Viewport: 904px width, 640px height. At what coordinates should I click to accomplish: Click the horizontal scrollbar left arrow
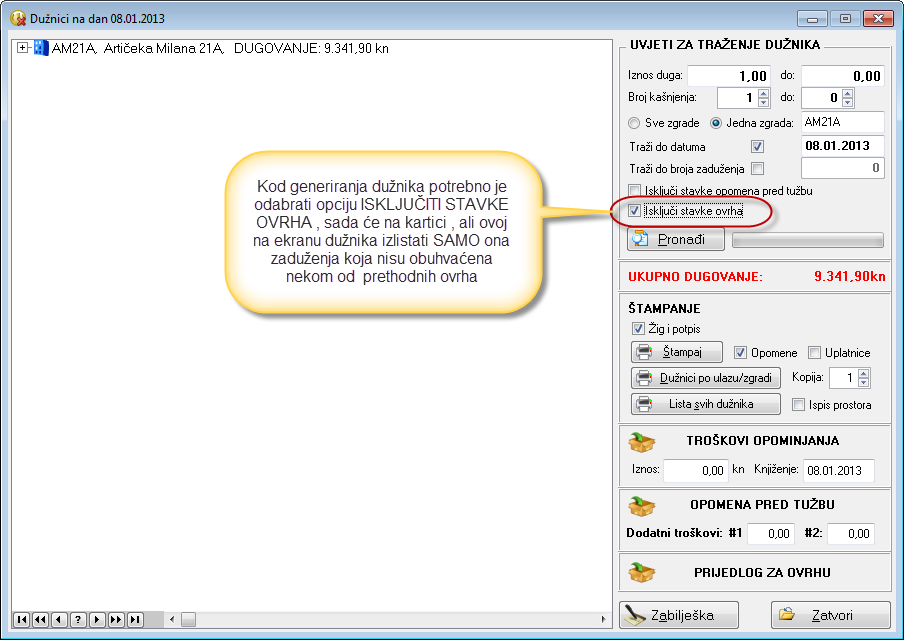click(172, 620)
